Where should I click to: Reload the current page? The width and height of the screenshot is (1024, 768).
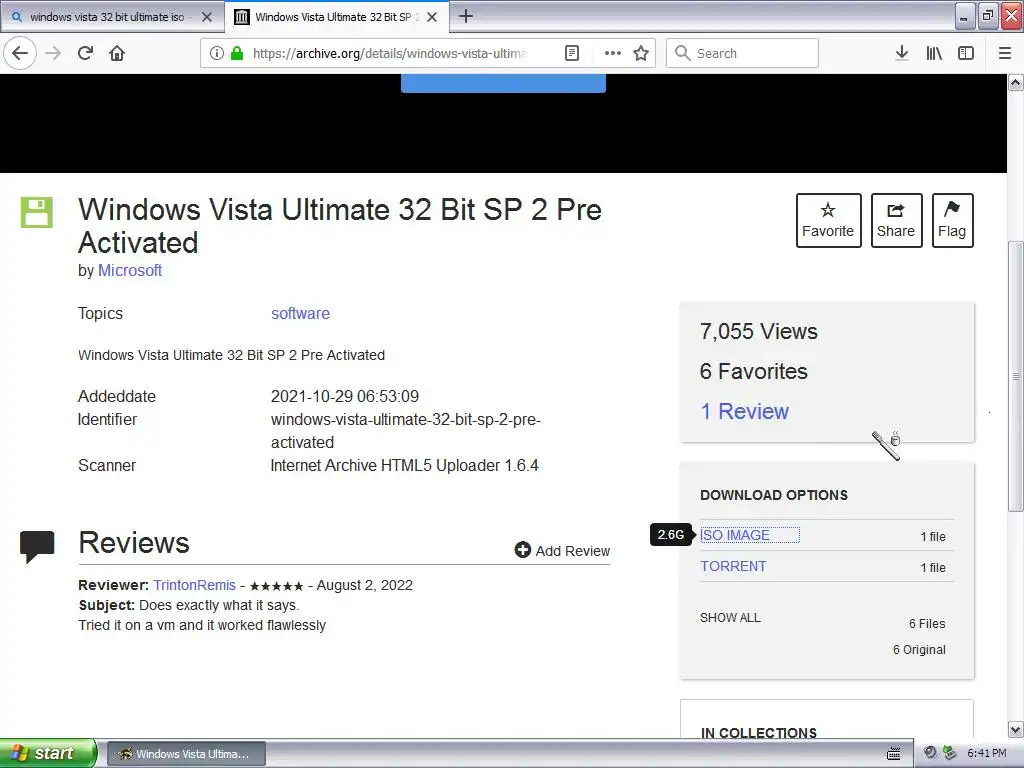pyautogui.click(x=86, y=53)
